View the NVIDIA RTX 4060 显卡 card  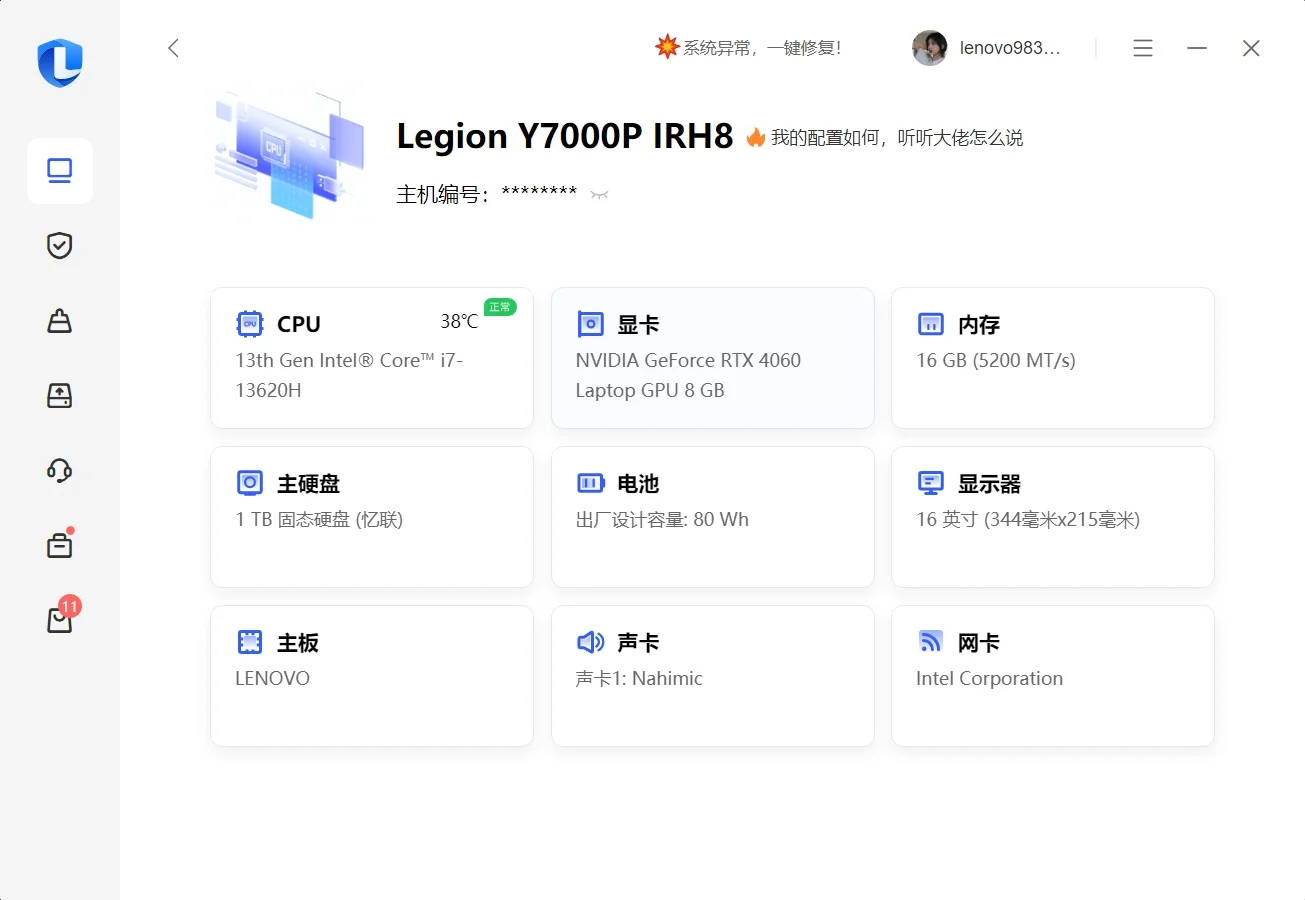pos(712,358)
